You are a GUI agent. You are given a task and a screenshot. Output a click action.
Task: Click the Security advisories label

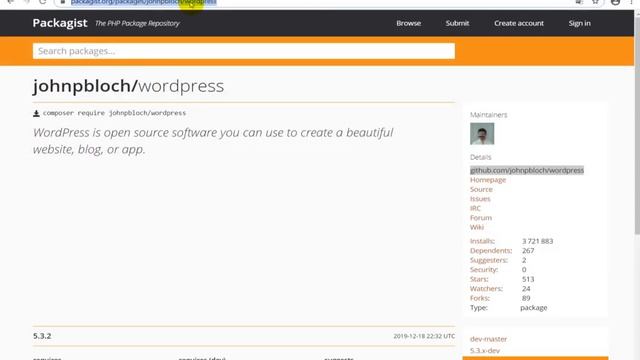point(484,269)
